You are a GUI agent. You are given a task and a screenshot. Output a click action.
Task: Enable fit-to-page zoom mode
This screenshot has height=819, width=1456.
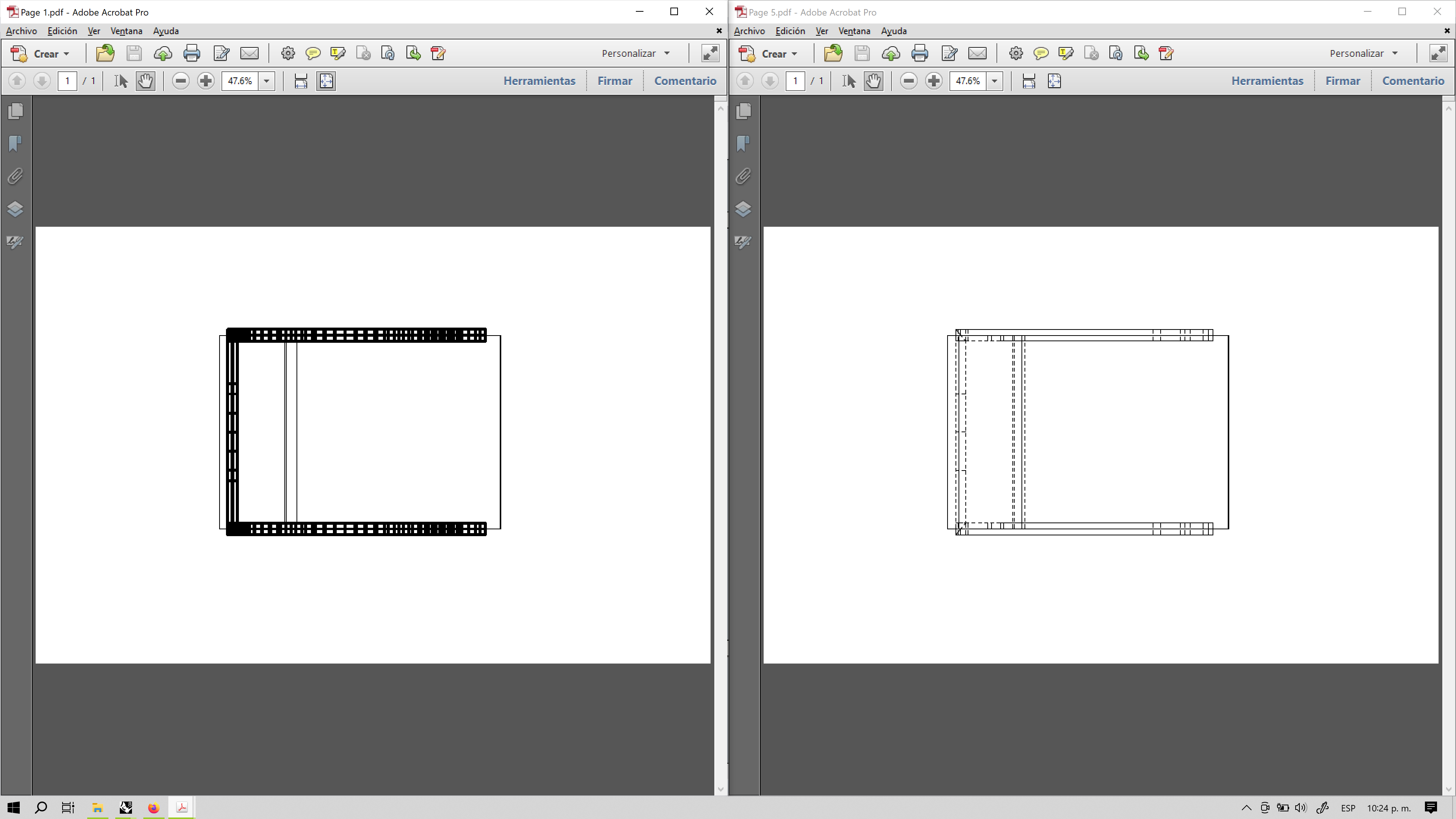tap(326, 81)
